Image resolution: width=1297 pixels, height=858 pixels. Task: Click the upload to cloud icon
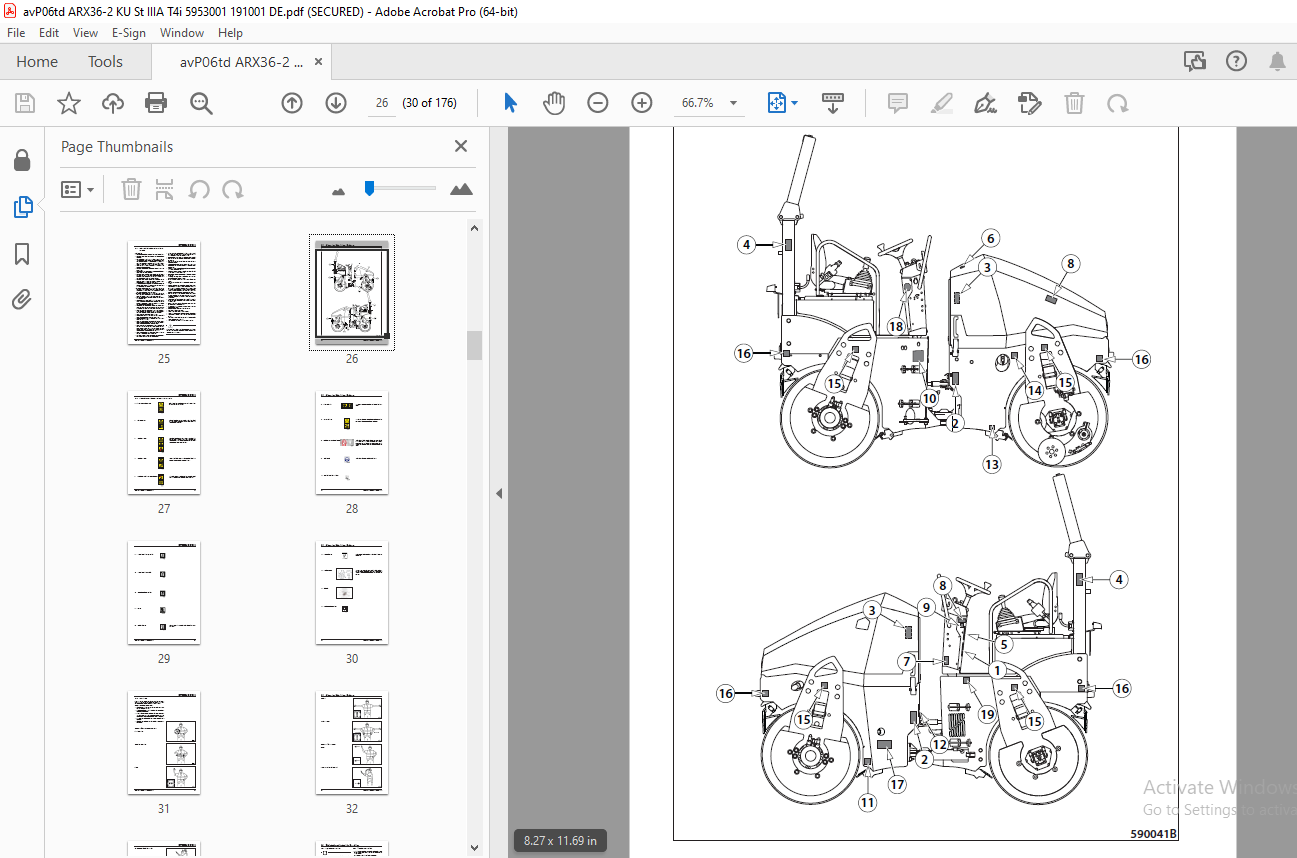click(x=113, y=103)
